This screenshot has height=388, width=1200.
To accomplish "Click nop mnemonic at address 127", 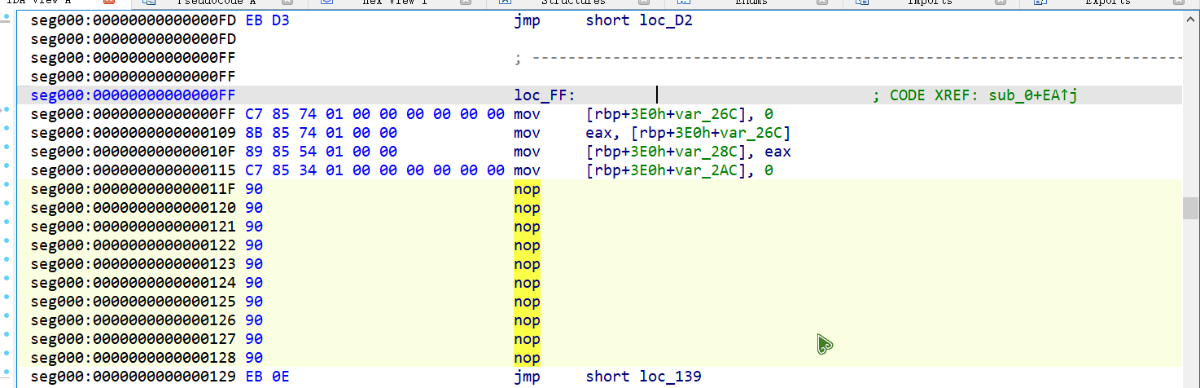I will tap(526, 340).
